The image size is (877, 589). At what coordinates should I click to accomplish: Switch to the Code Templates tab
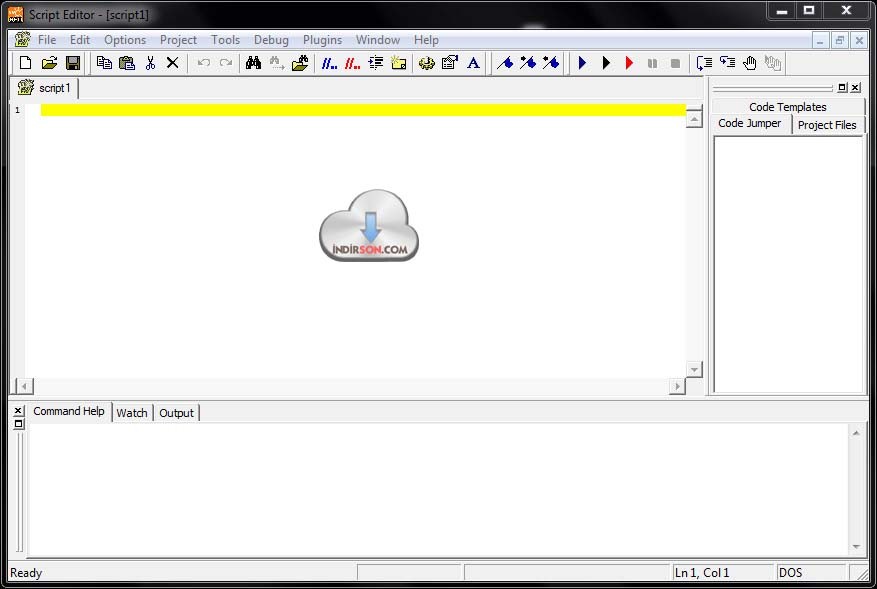pos(788,107)
